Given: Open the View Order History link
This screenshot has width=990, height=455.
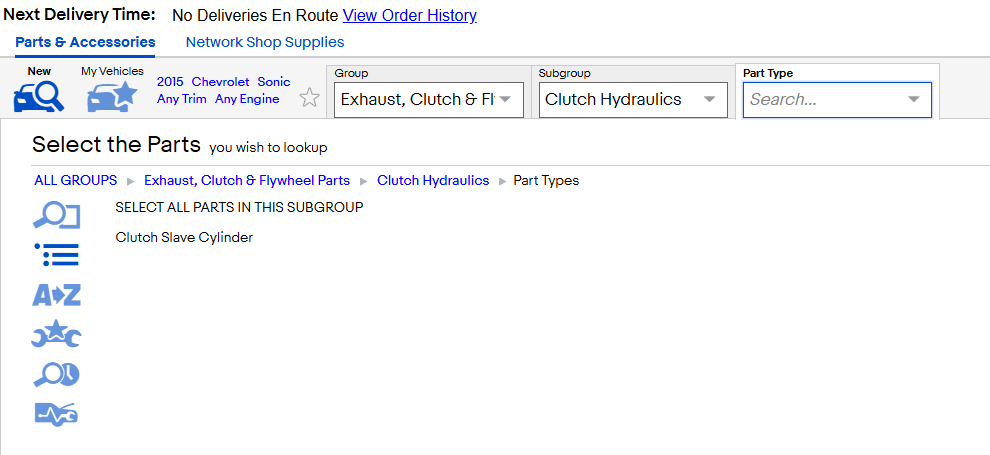Looking at the screenshot, I should 410,15.
